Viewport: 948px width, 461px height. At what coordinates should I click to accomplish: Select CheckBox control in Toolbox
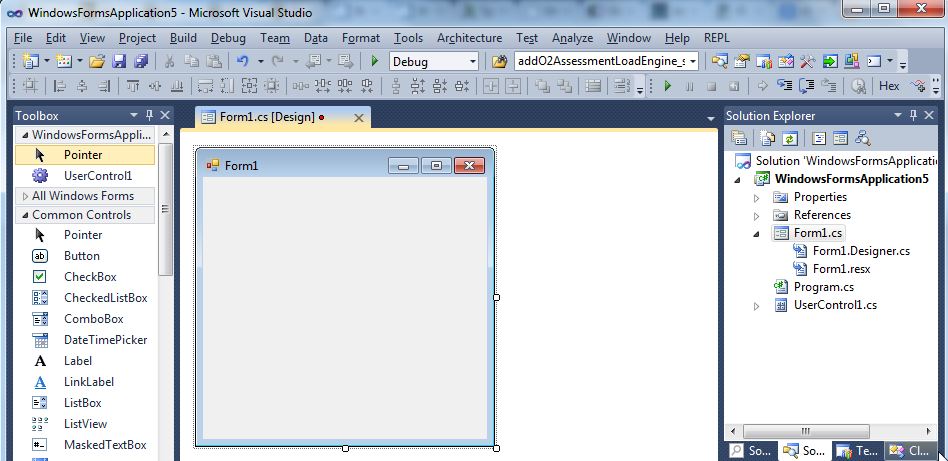[x=85, y=277]
